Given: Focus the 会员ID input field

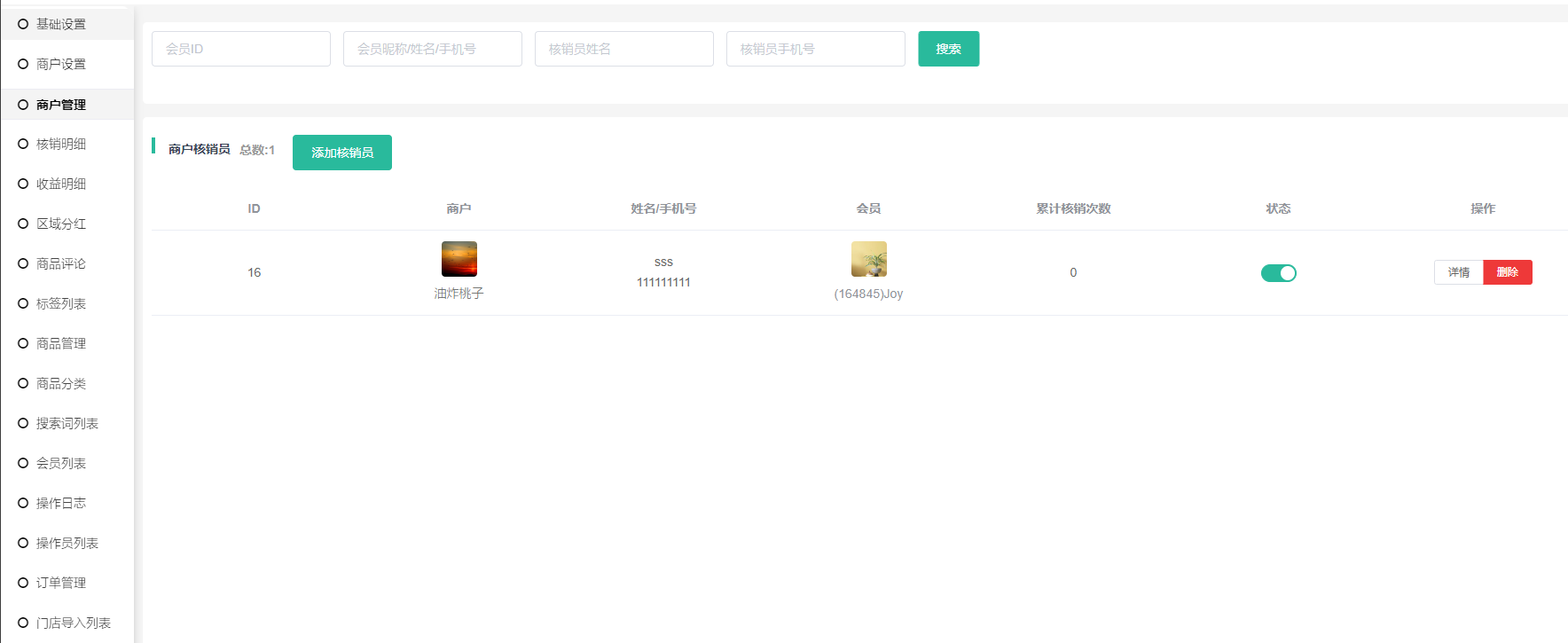Looking at the screenshot, I should click(x=241, y=49).
